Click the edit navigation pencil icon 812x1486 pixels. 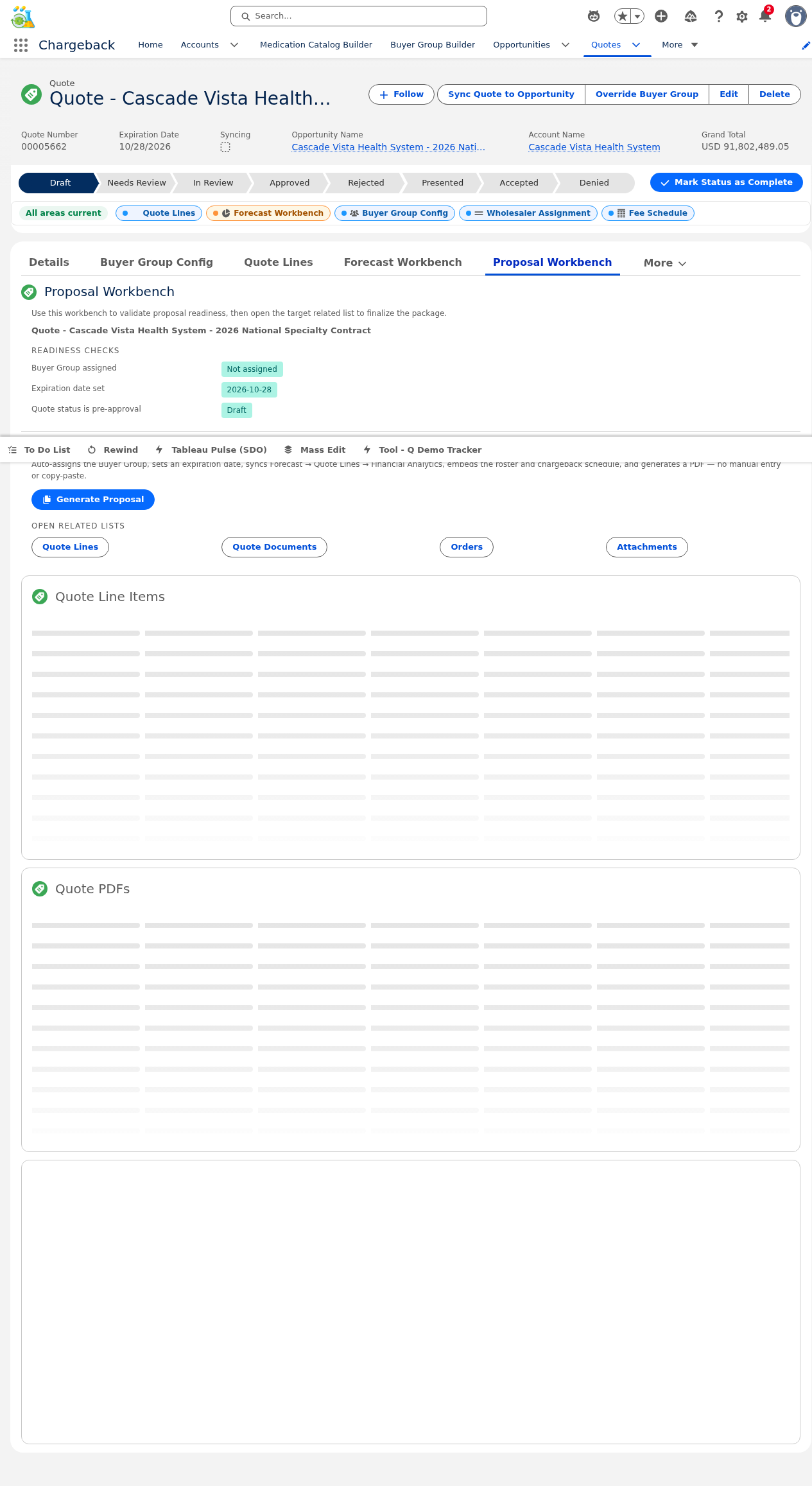click(x=806, y=45)
